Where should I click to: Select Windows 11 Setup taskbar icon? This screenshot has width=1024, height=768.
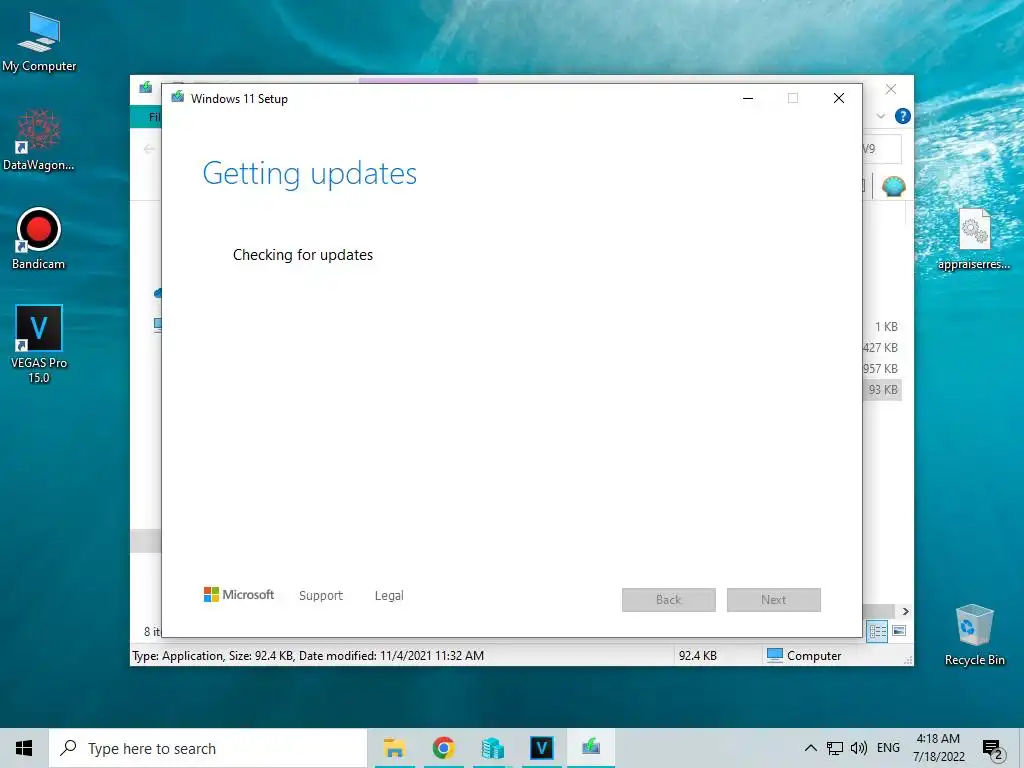click(591, 748)
